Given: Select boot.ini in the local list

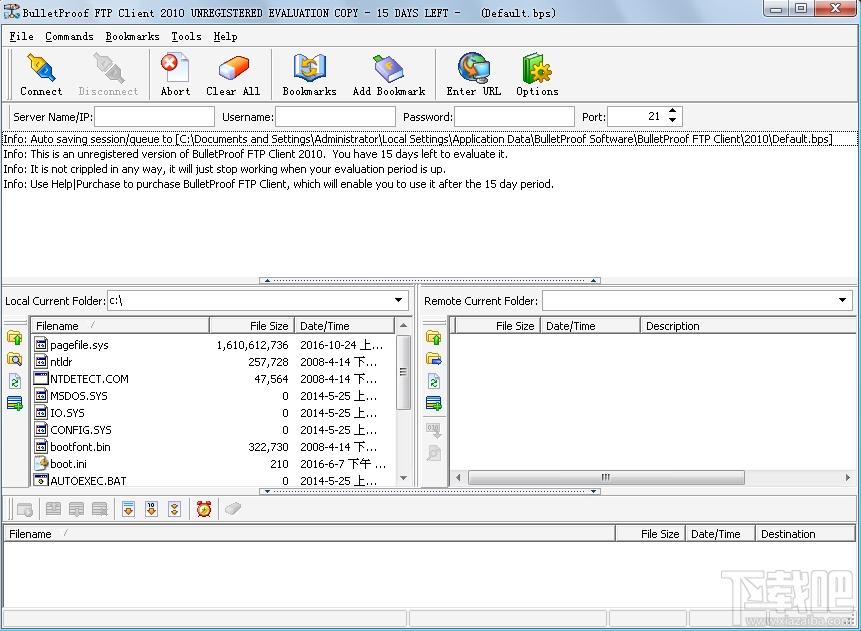Looking at the screenshot, I should [68, 464].
